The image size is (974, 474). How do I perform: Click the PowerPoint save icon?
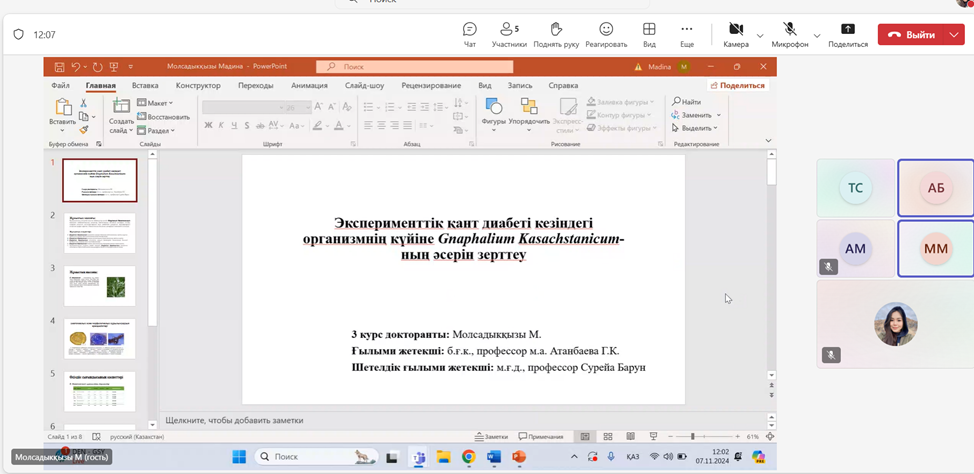(60, 66)
